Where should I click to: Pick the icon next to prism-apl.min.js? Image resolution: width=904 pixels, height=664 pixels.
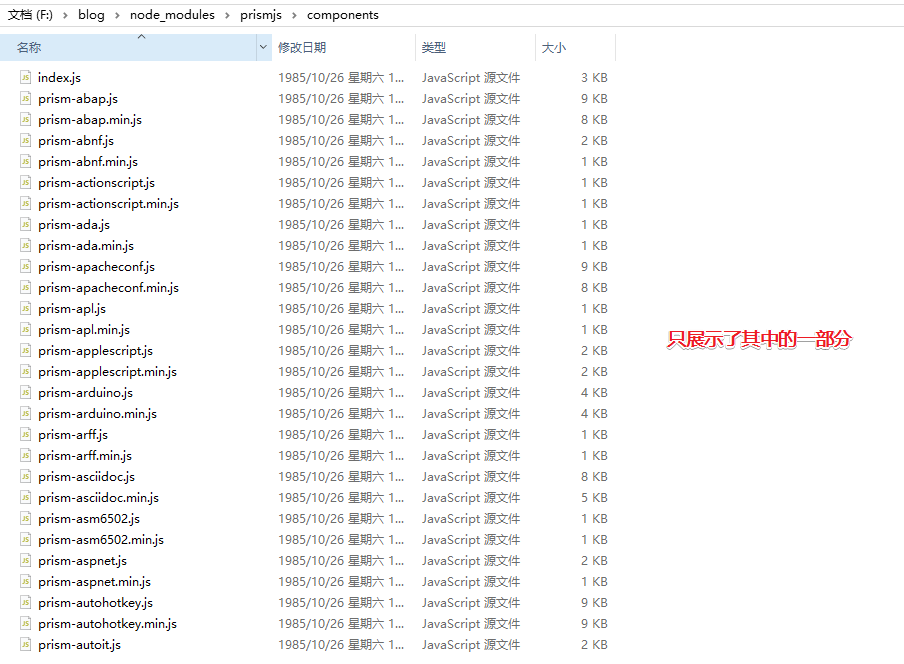click(x=25, y=330)
